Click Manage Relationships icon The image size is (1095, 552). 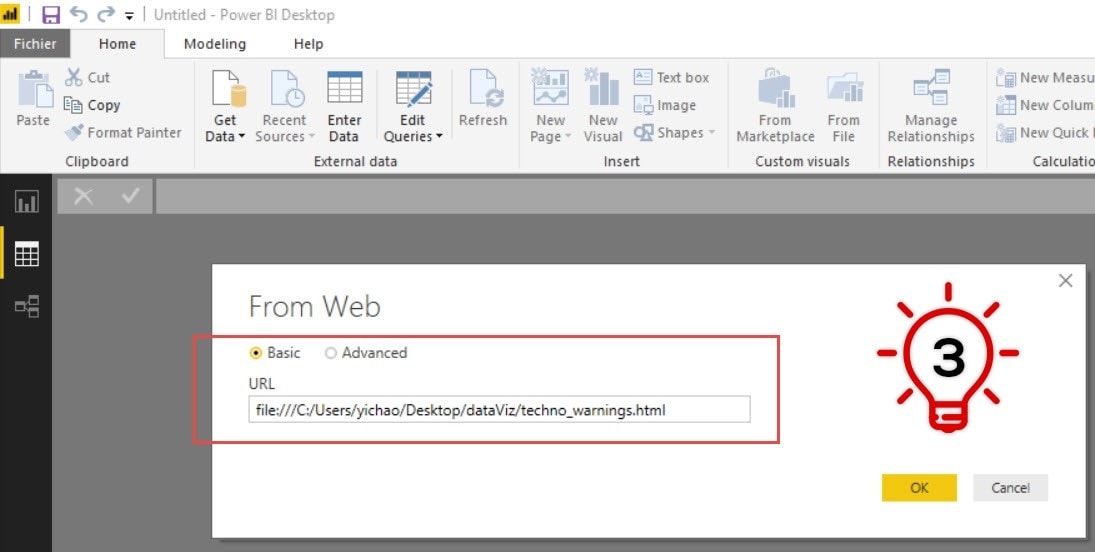tap(931, 91)
